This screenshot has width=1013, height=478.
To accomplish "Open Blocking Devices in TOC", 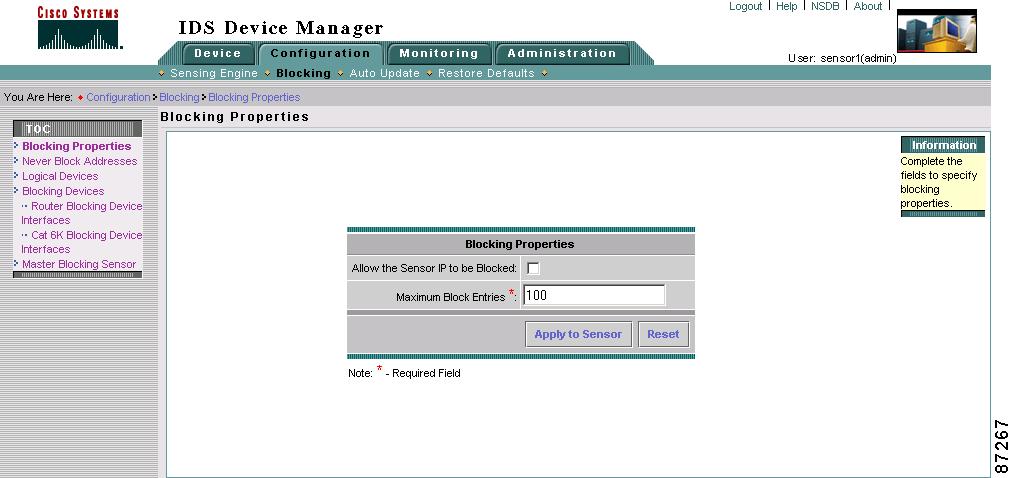I will coord(63,191).
